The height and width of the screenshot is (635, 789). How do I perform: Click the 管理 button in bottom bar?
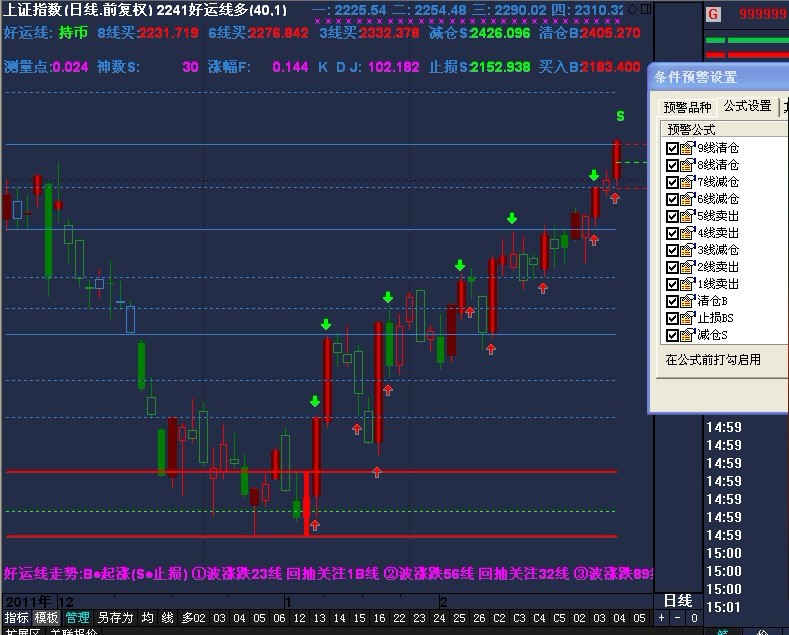coord(77,618)
